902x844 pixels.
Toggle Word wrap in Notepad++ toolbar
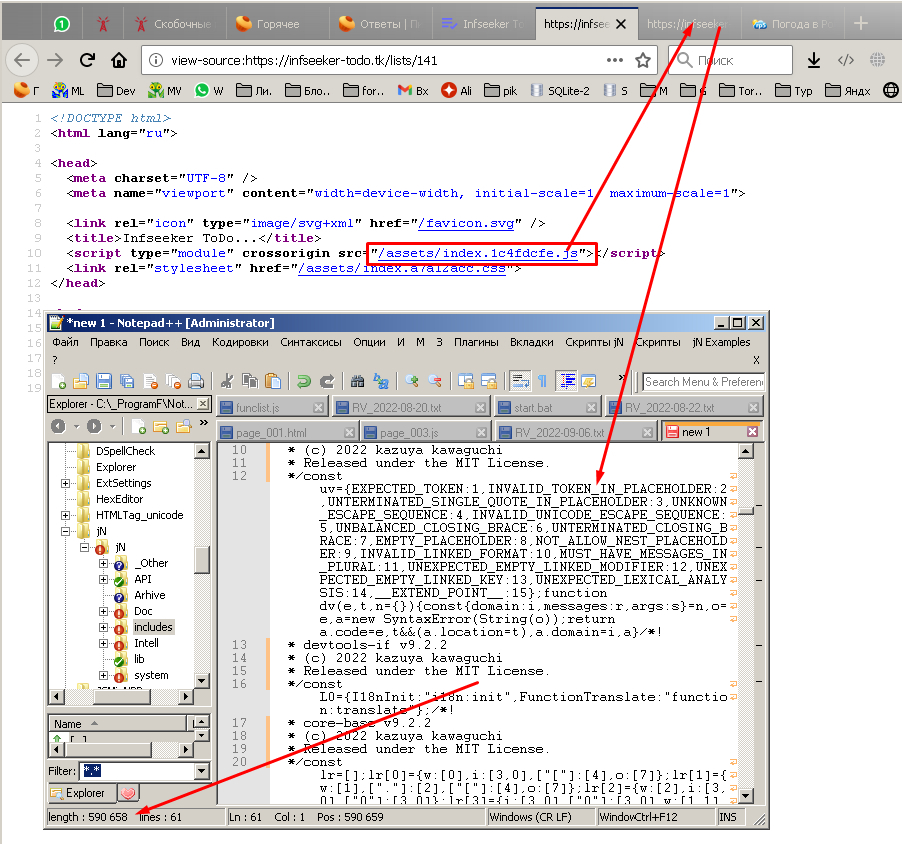click(520, 381)
